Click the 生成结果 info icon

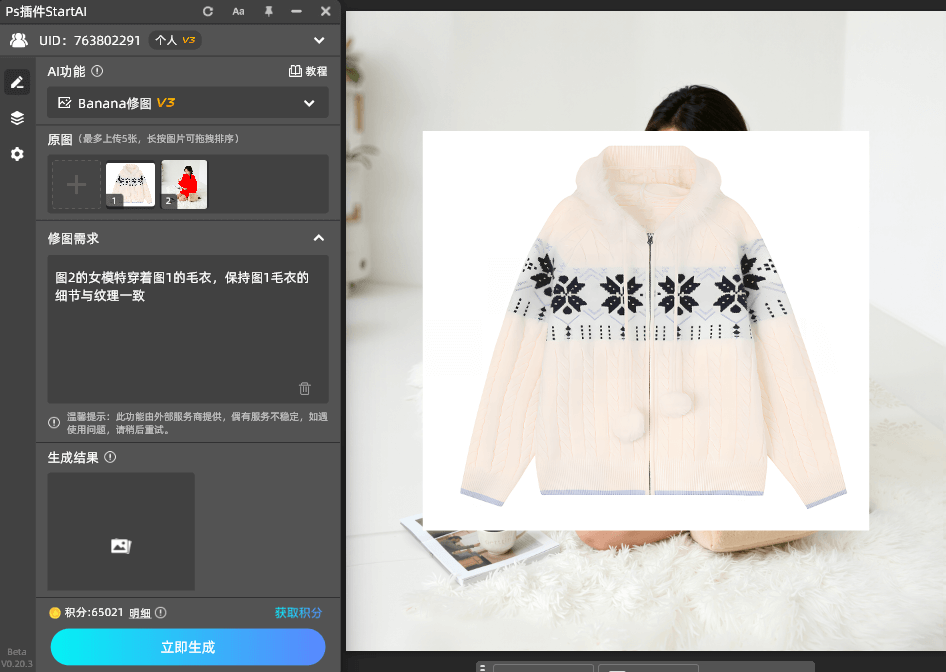(x=109, y=457)
